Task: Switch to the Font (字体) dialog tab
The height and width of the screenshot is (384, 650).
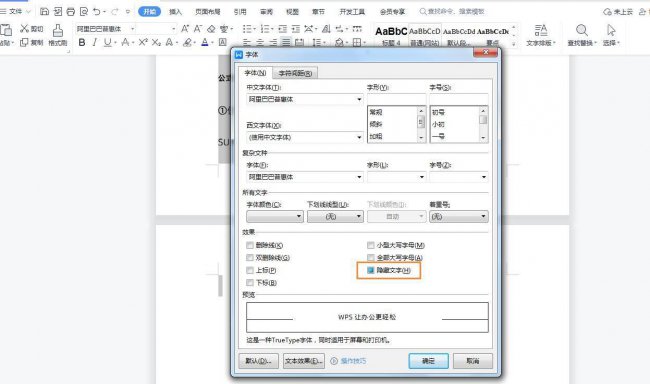Action: [x=255, y=73]
